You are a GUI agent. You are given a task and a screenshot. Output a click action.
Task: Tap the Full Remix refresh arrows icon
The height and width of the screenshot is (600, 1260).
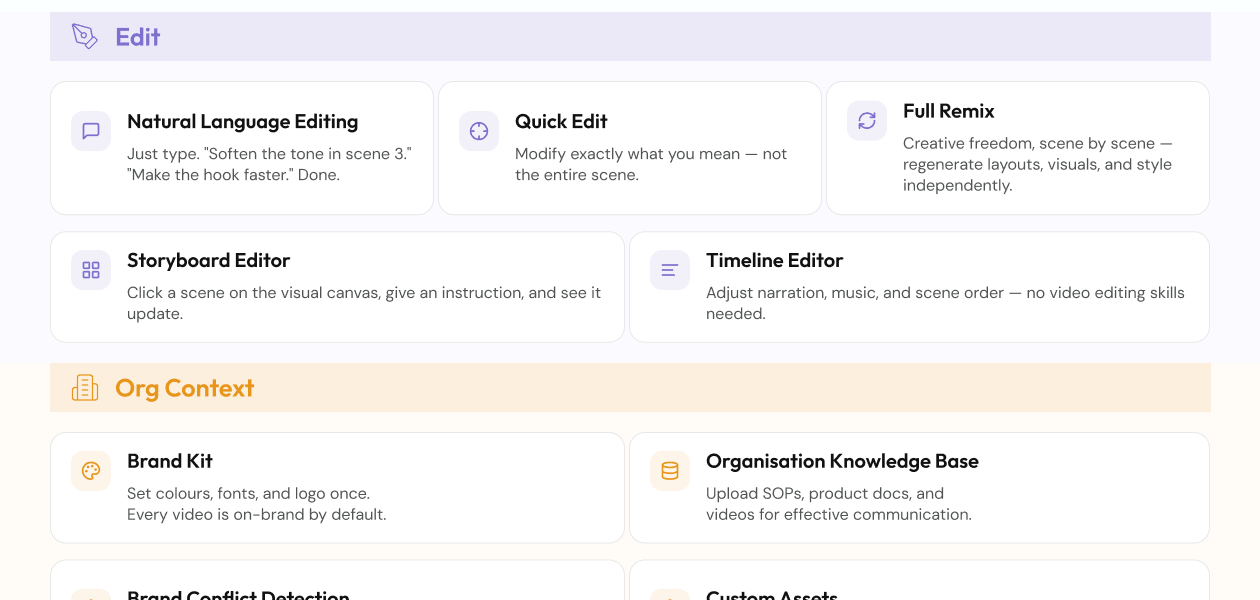[x=867, y=121]
